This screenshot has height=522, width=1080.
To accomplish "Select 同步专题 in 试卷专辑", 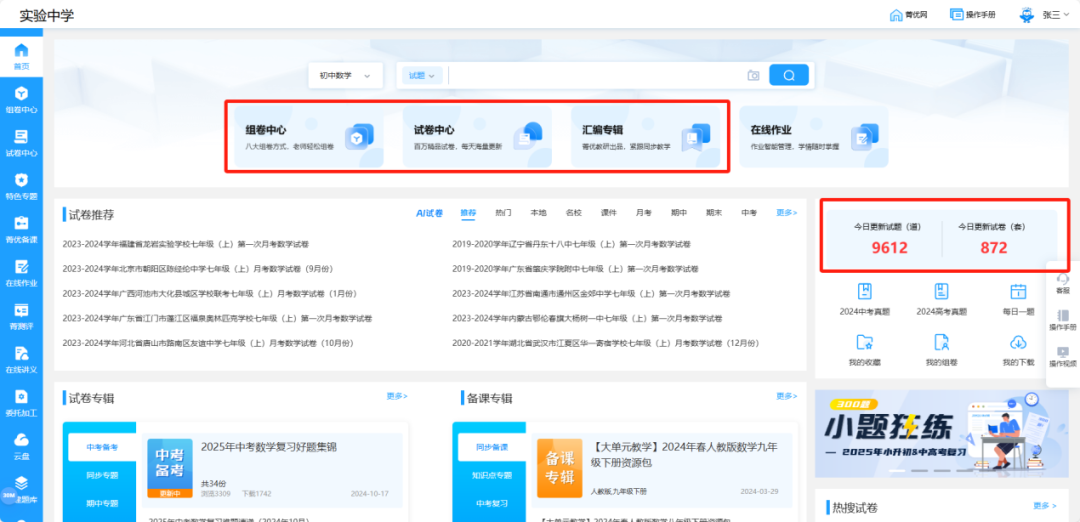I will tap(102, 475).
